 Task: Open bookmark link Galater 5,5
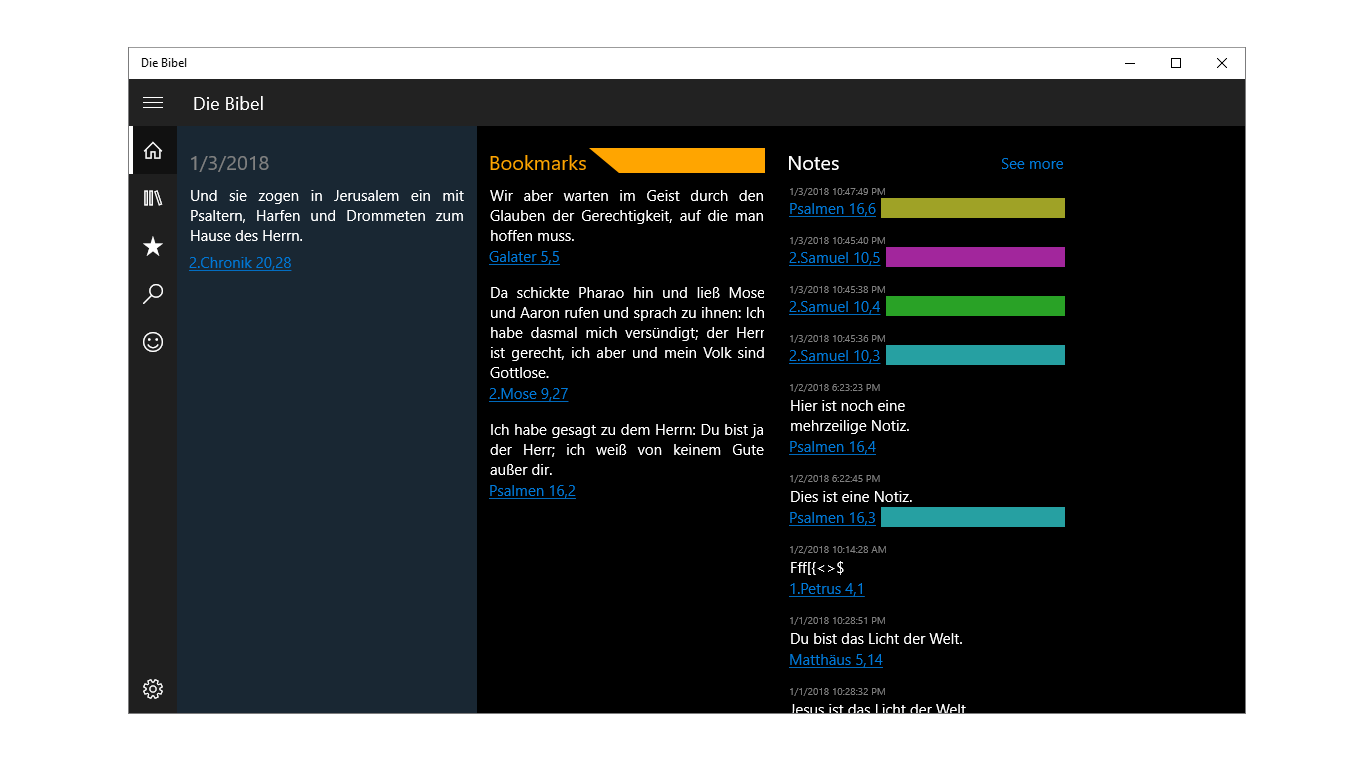tap(524, 257)
